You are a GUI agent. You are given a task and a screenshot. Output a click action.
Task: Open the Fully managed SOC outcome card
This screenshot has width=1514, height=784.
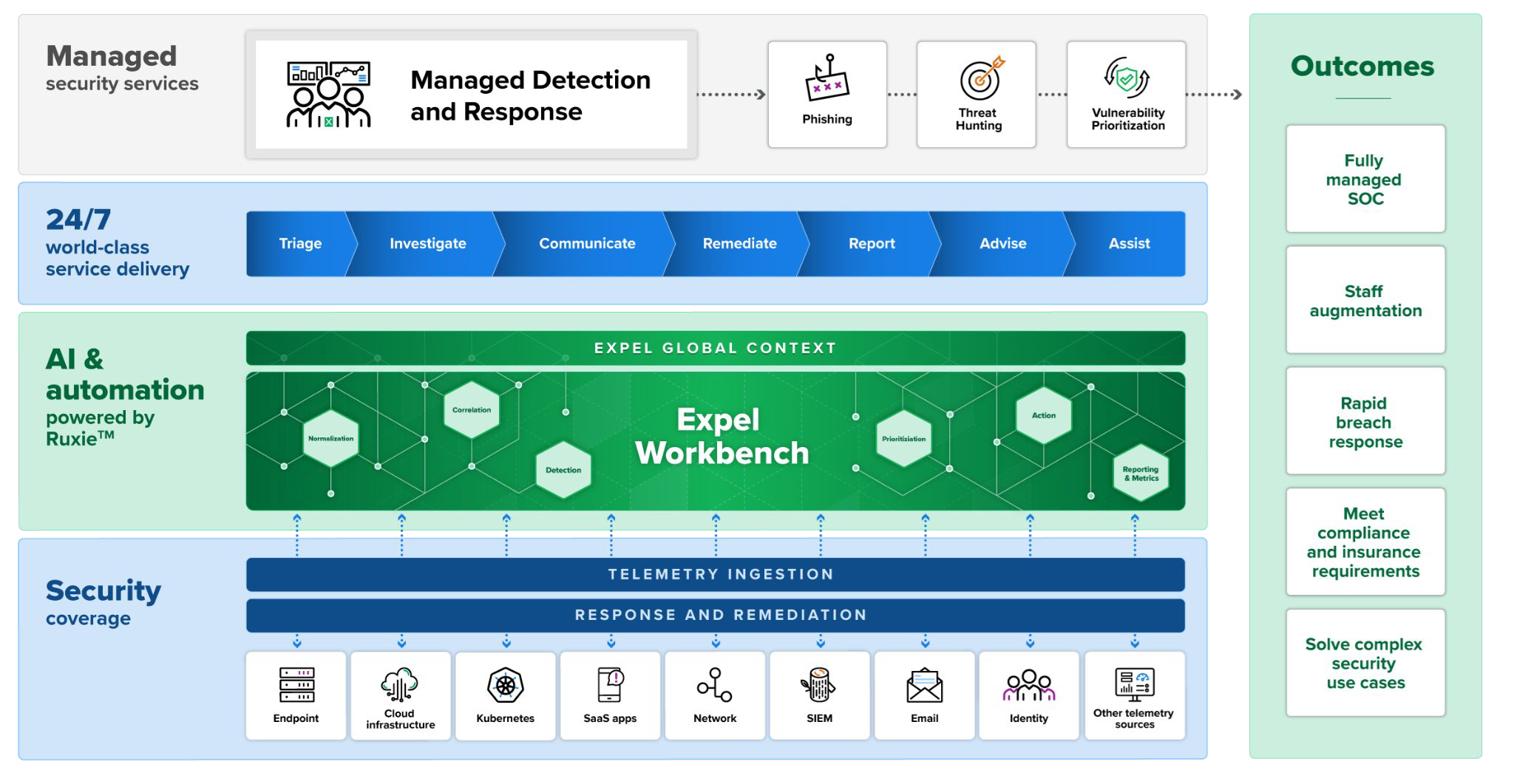pos(1365,179)
